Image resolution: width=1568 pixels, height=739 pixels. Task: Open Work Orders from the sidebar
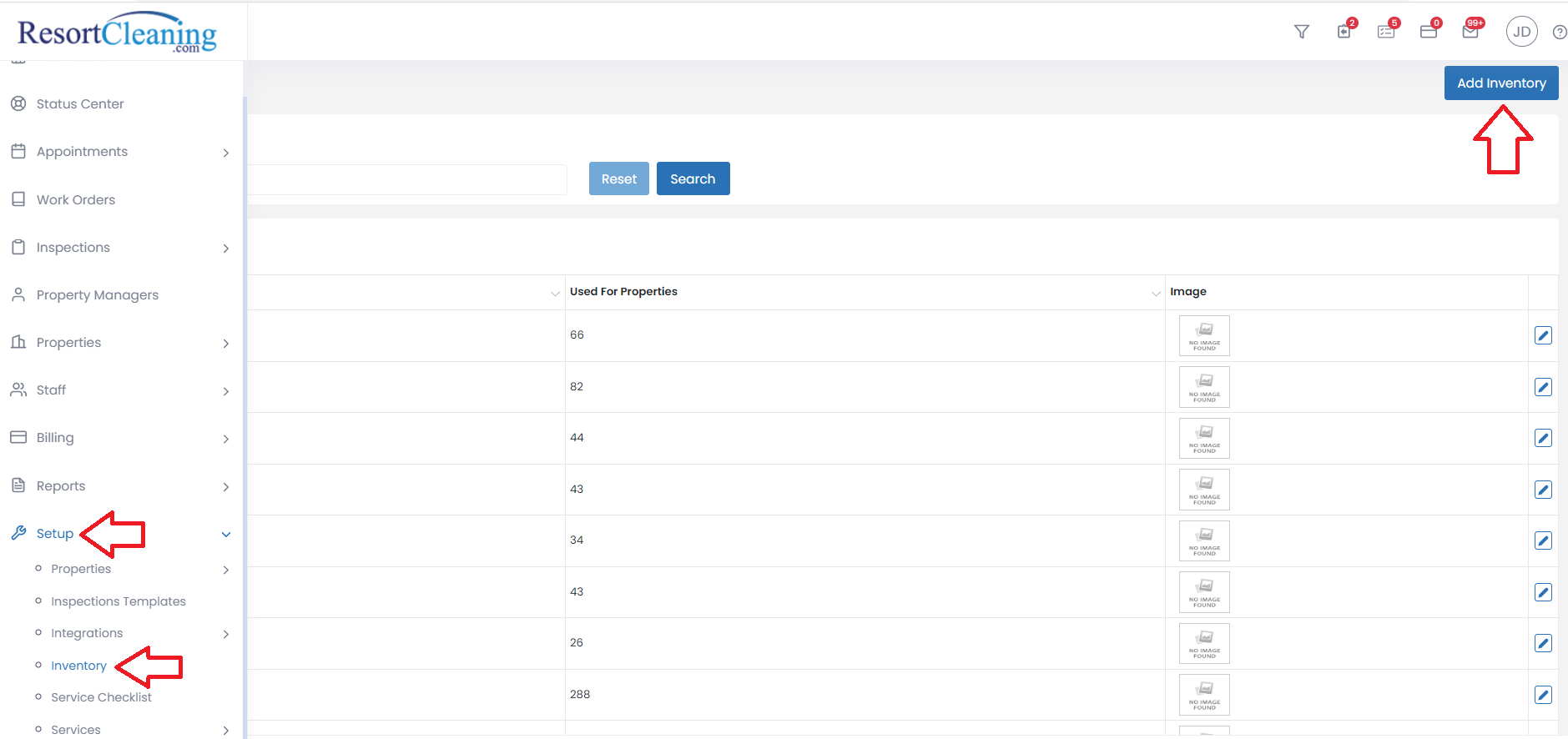pos(76,200)
